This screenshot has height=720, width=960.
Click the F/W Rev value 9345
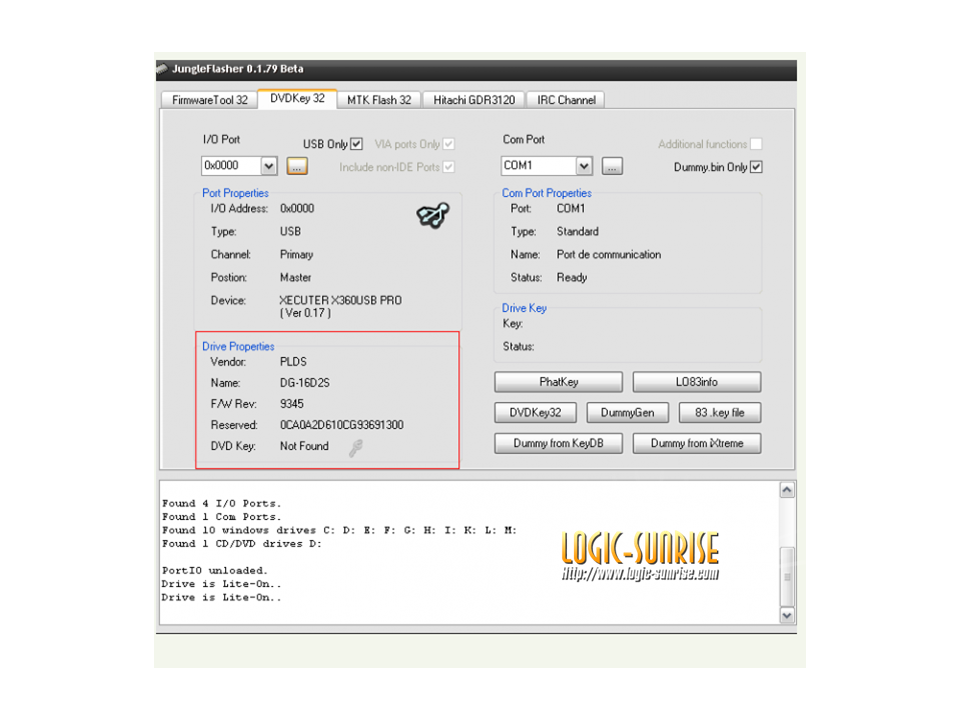coord(291,404)
